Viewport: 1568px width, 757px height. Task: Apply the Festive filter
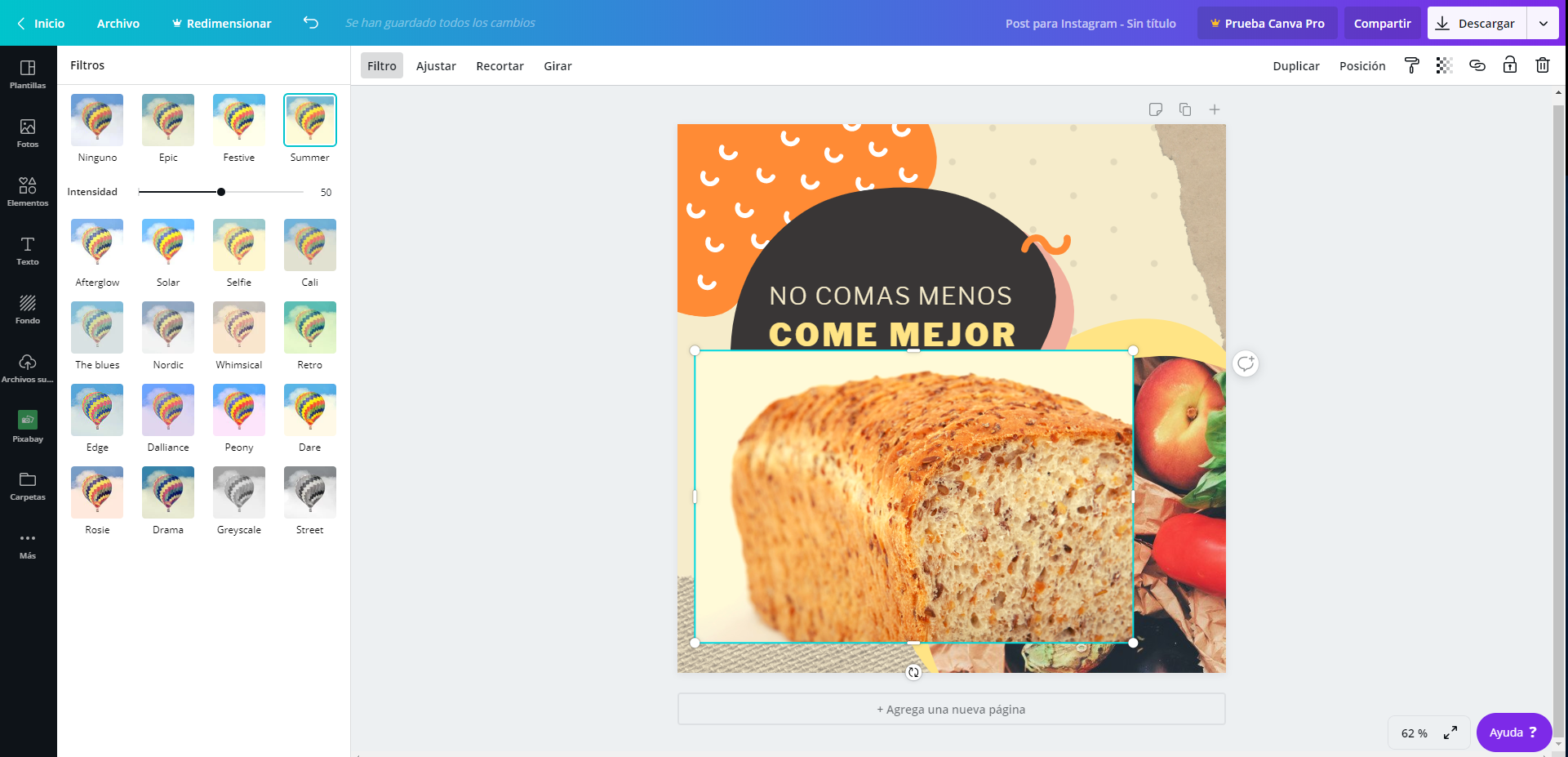[239, 120]
